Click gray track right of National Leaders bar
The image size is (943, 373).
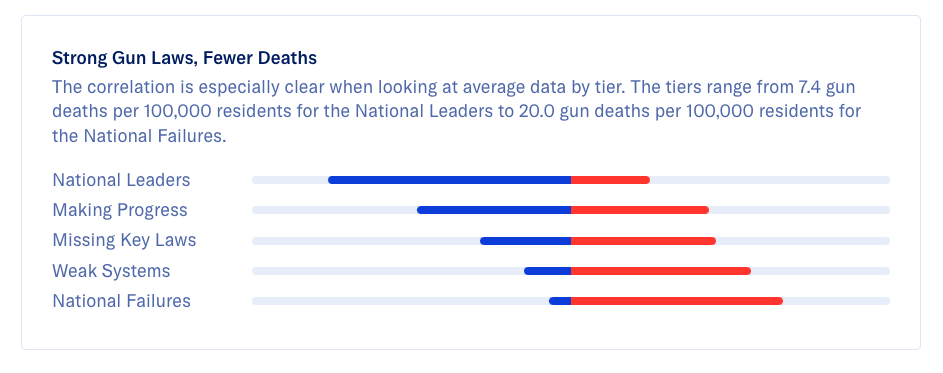770,180
